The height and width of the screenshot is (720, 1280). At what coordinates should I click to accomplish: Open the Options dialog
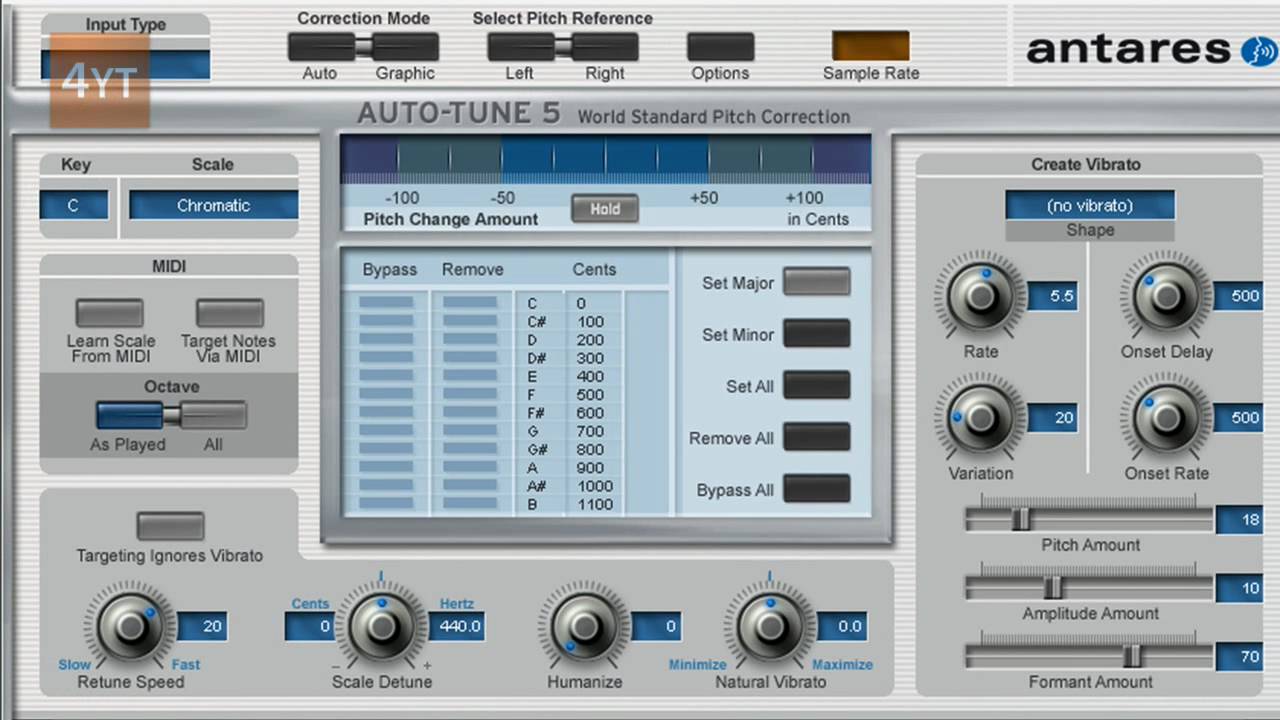(x=720, y=46)
